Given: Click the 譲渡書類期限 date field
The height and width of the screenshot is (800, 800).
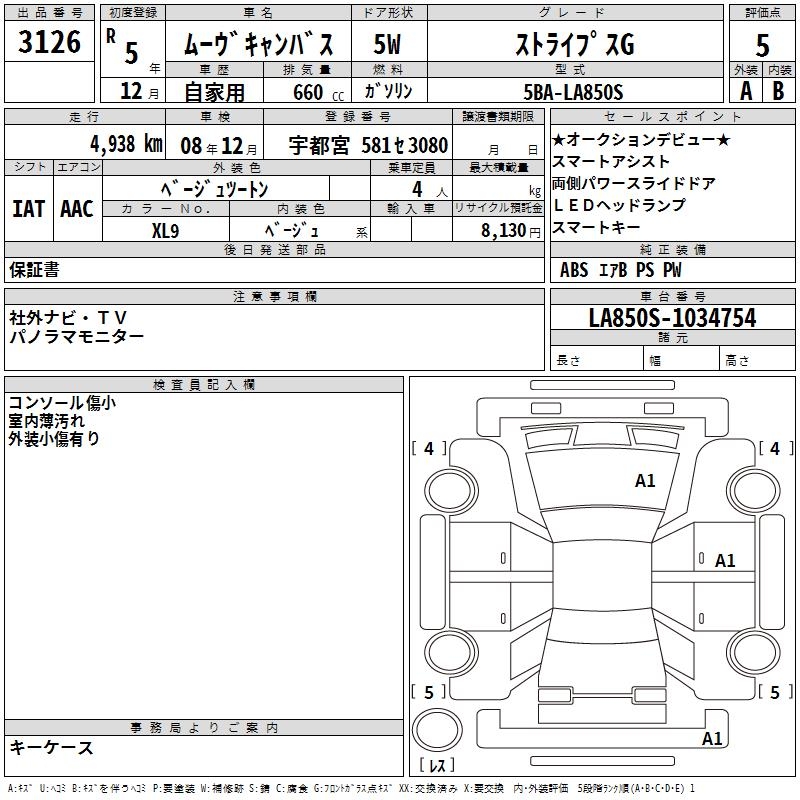Looking at the screenshot, I should (498, 144).
